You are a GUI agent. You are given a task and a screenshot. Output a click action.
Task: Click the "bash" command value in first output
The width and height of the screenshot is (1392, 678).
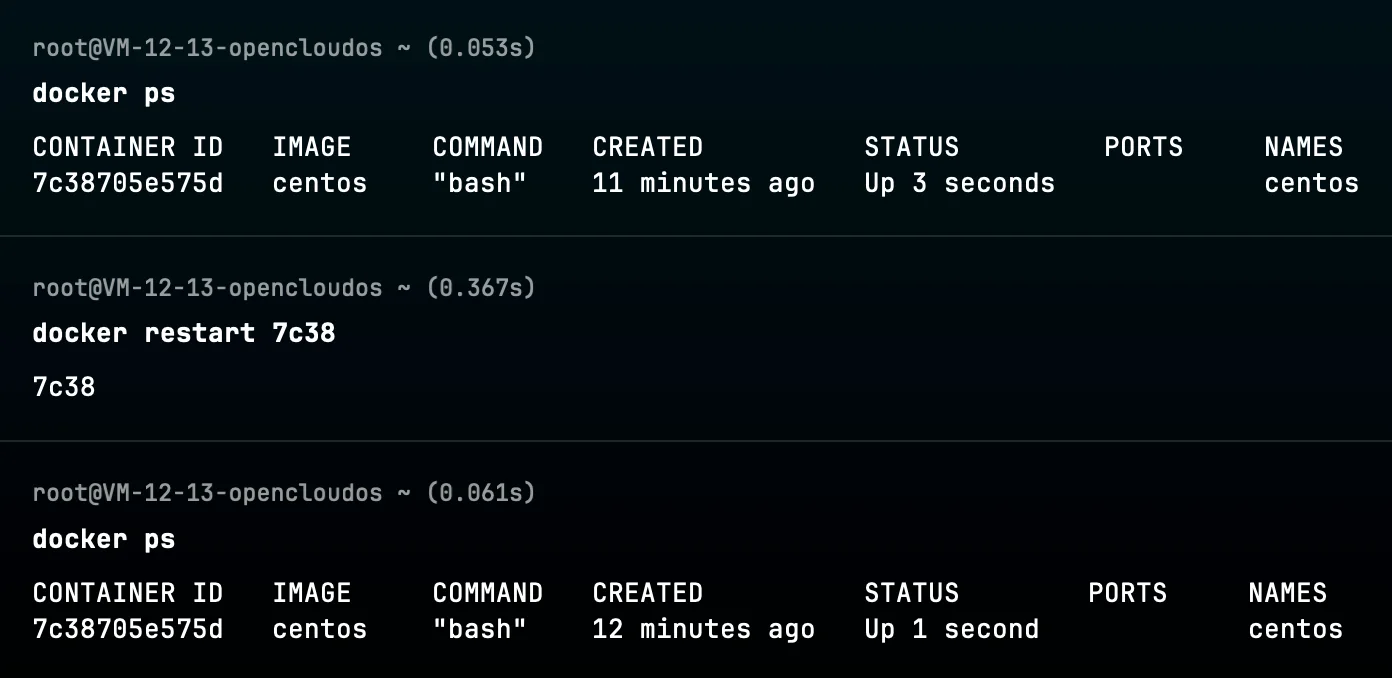pyautogui.click(x=480, y=184)
